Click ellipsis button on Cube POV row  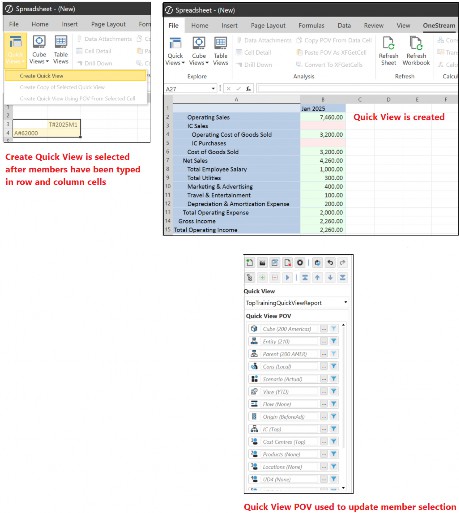tap(324, 329)
